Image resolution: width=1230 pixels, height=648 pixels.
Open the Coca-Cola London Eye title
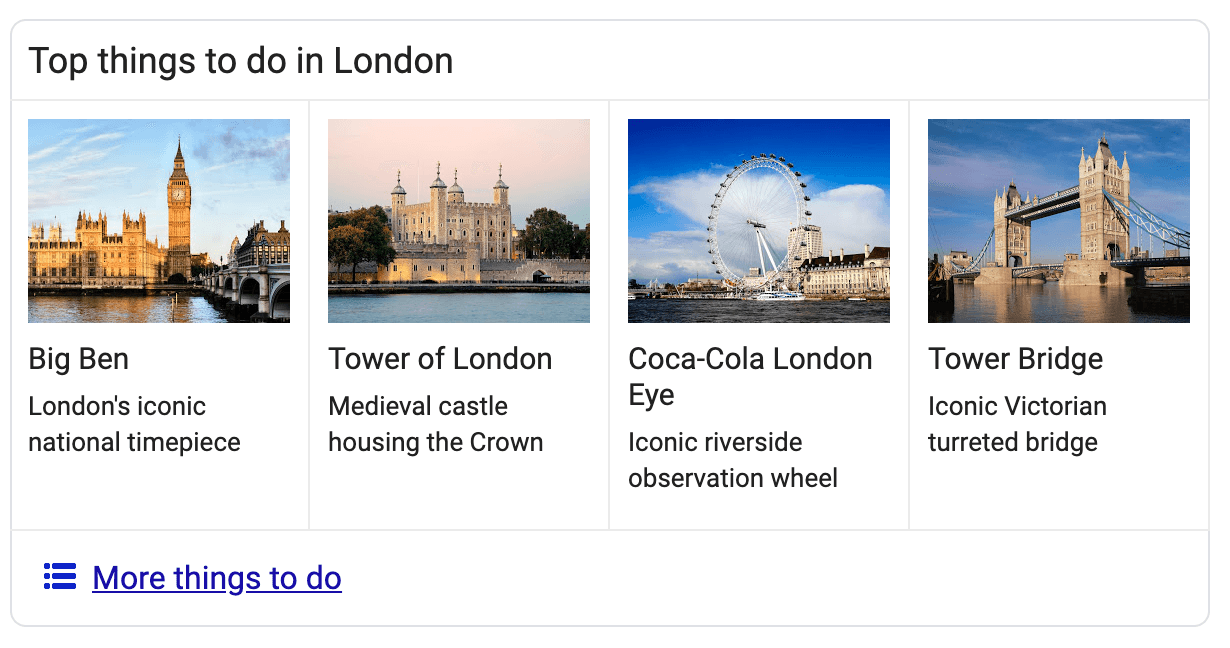pos(750,376)
